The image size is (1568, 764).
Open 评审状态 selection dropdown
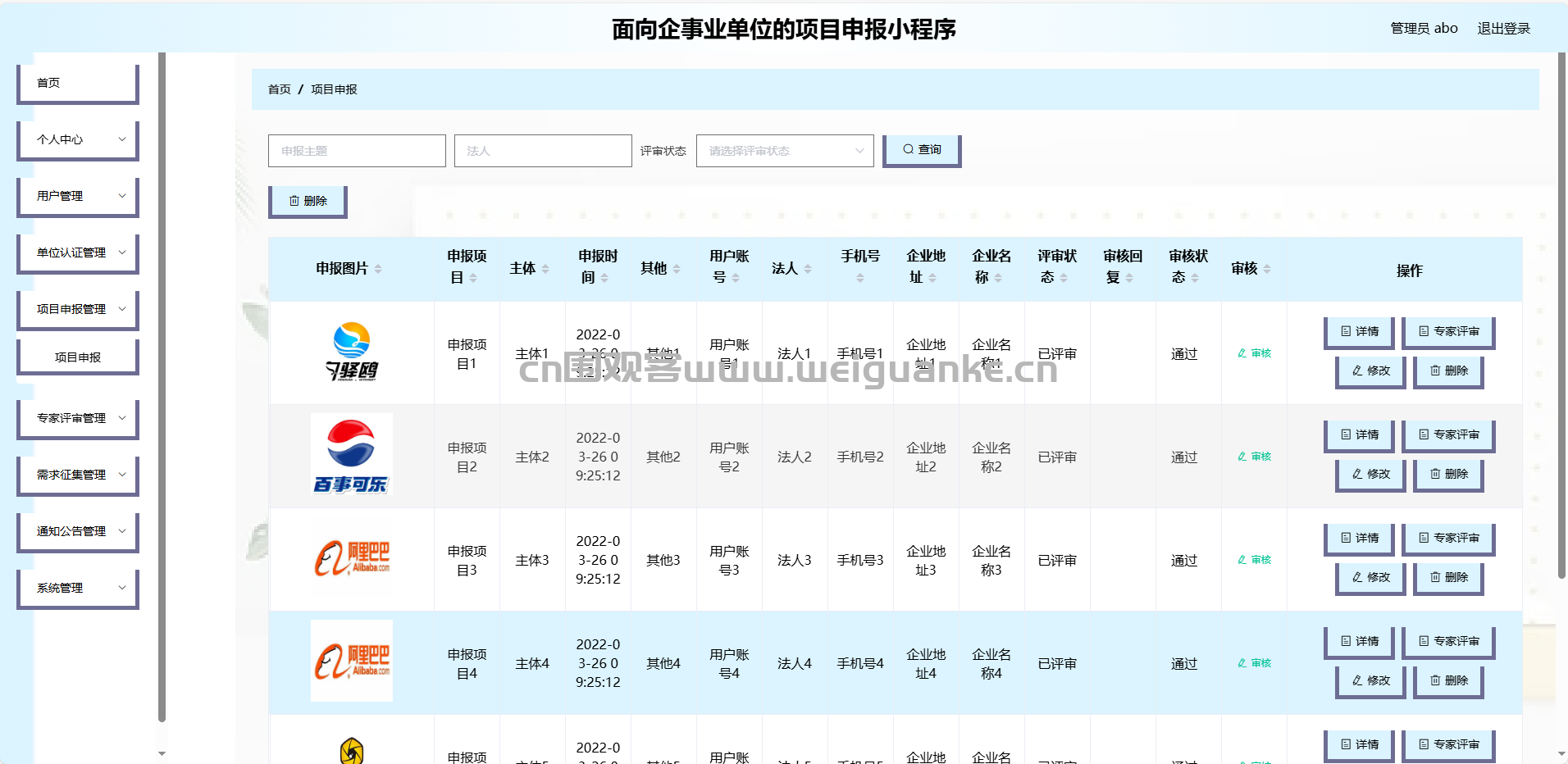tap(785, 151)
